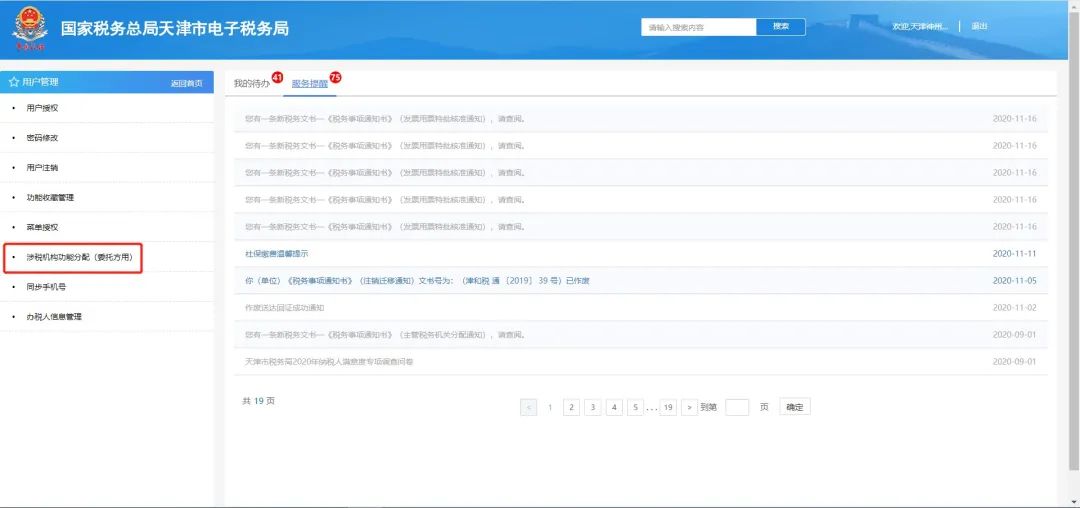
Task: Switch to the 服务提醒 tab
Action: click(309, 83)
